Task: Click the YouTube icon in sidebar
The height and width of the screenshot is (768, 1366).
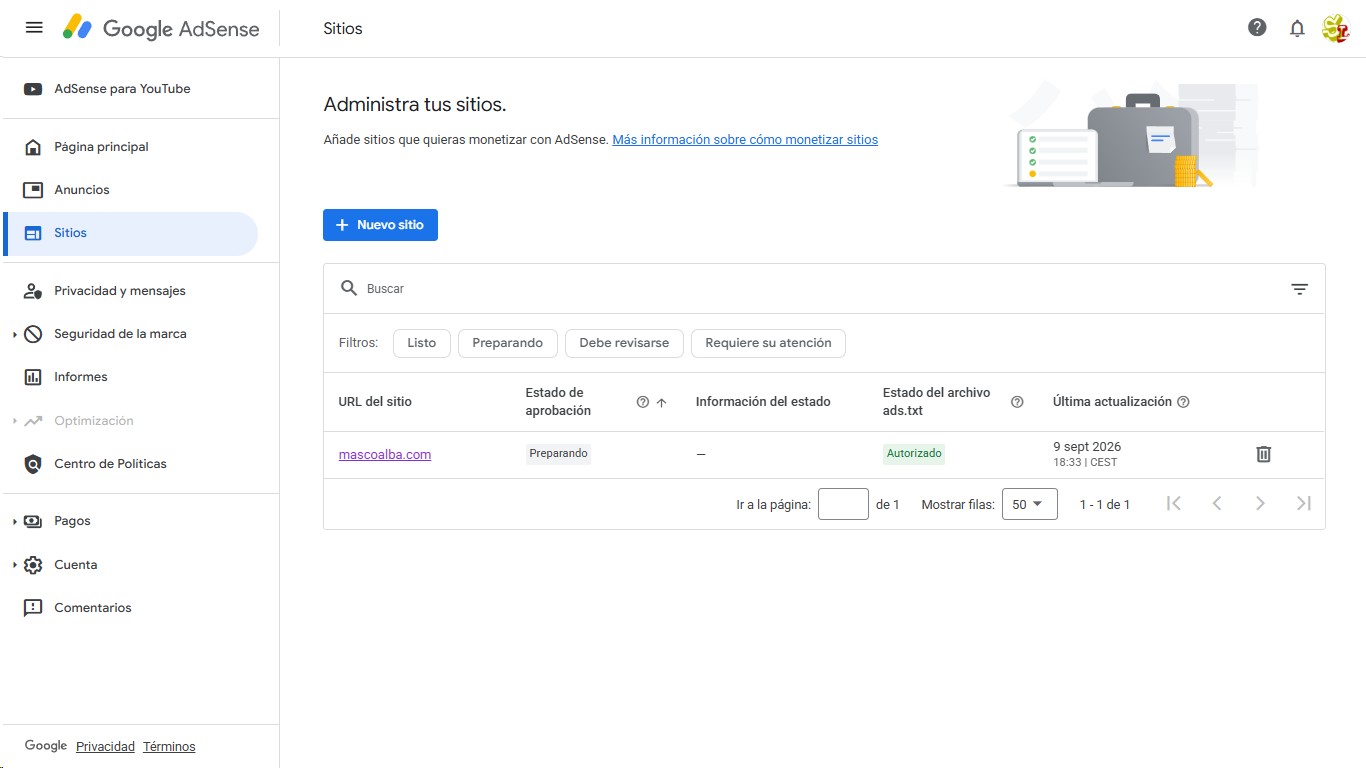Action: coord(33,89)
